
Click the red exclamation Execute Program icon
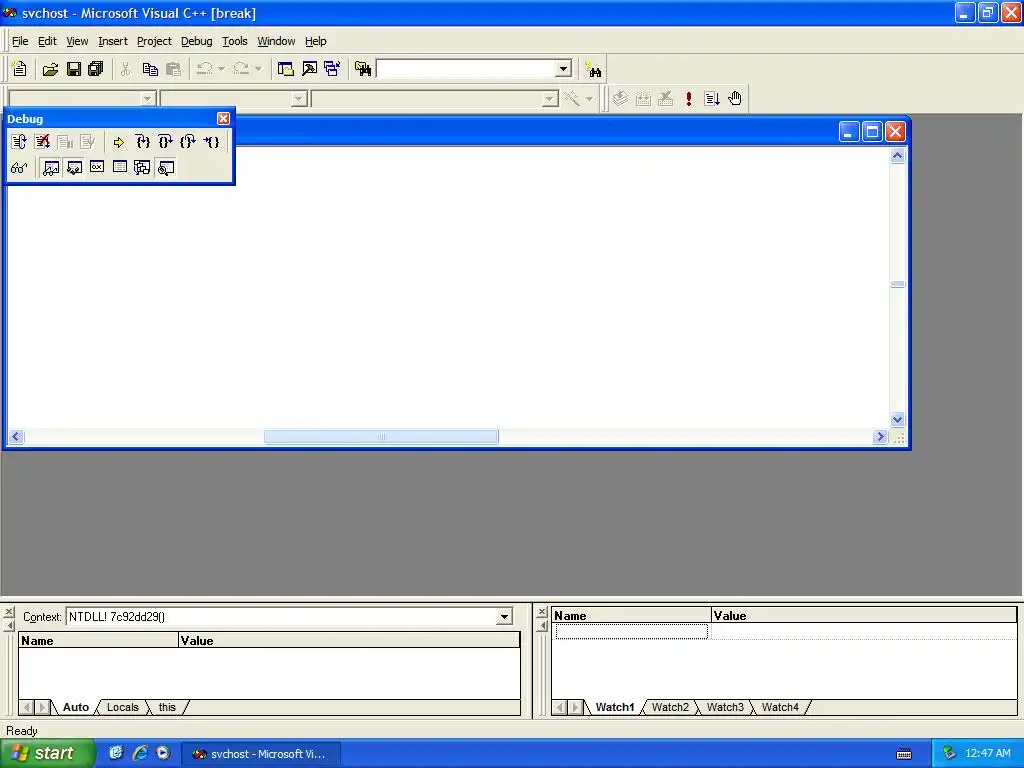pyautogui.click(x=688, y=99)
